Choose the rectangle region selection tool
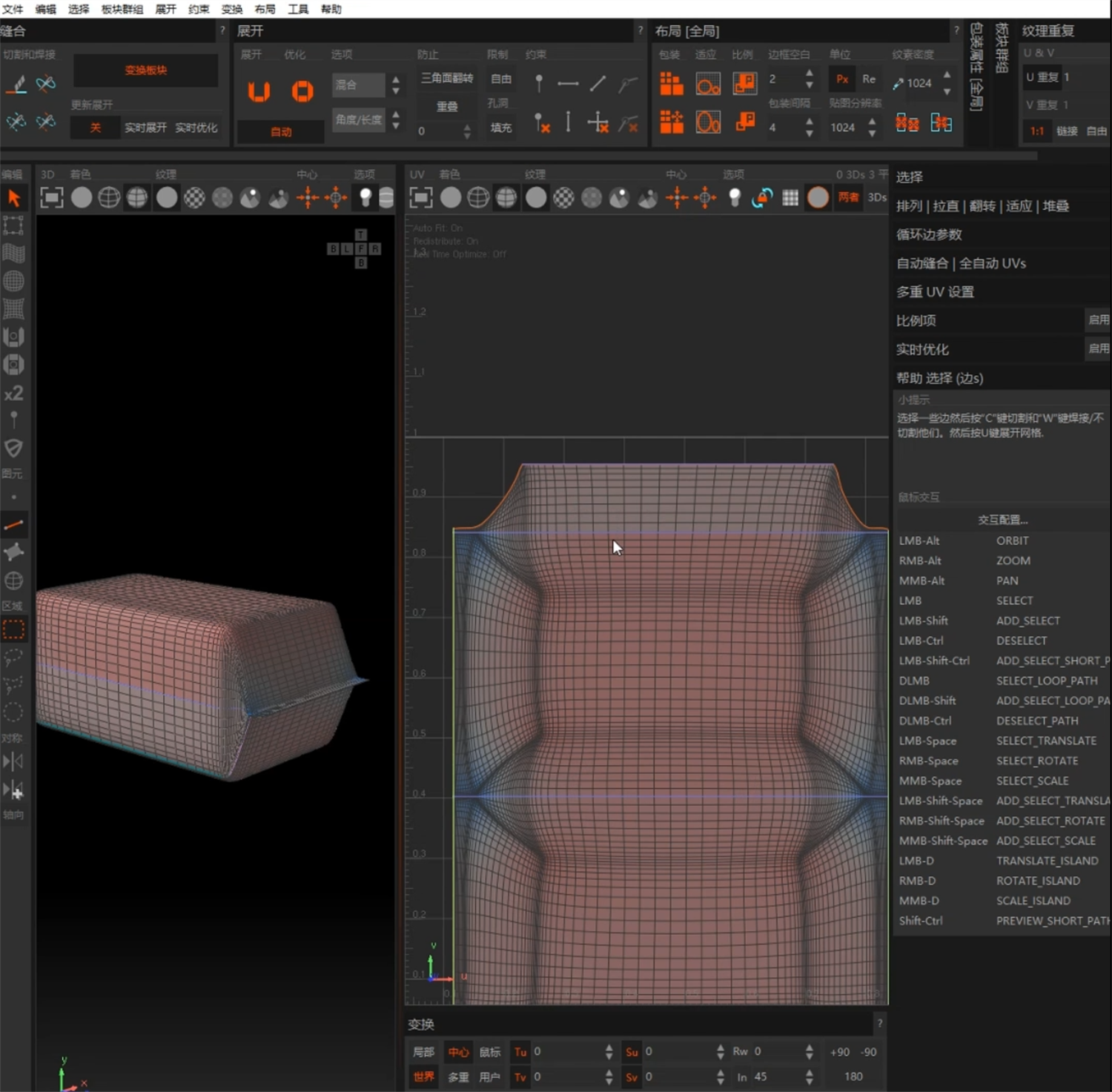Screen dimensions: 1112x1092 tap(13, 629)
